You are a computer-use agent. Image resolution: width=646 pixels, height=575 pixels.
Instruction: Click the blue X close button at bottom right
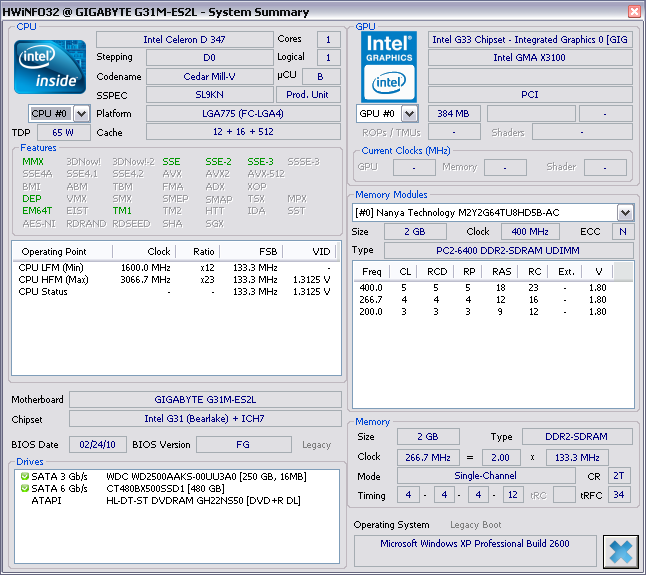click(x=620, y=551)
